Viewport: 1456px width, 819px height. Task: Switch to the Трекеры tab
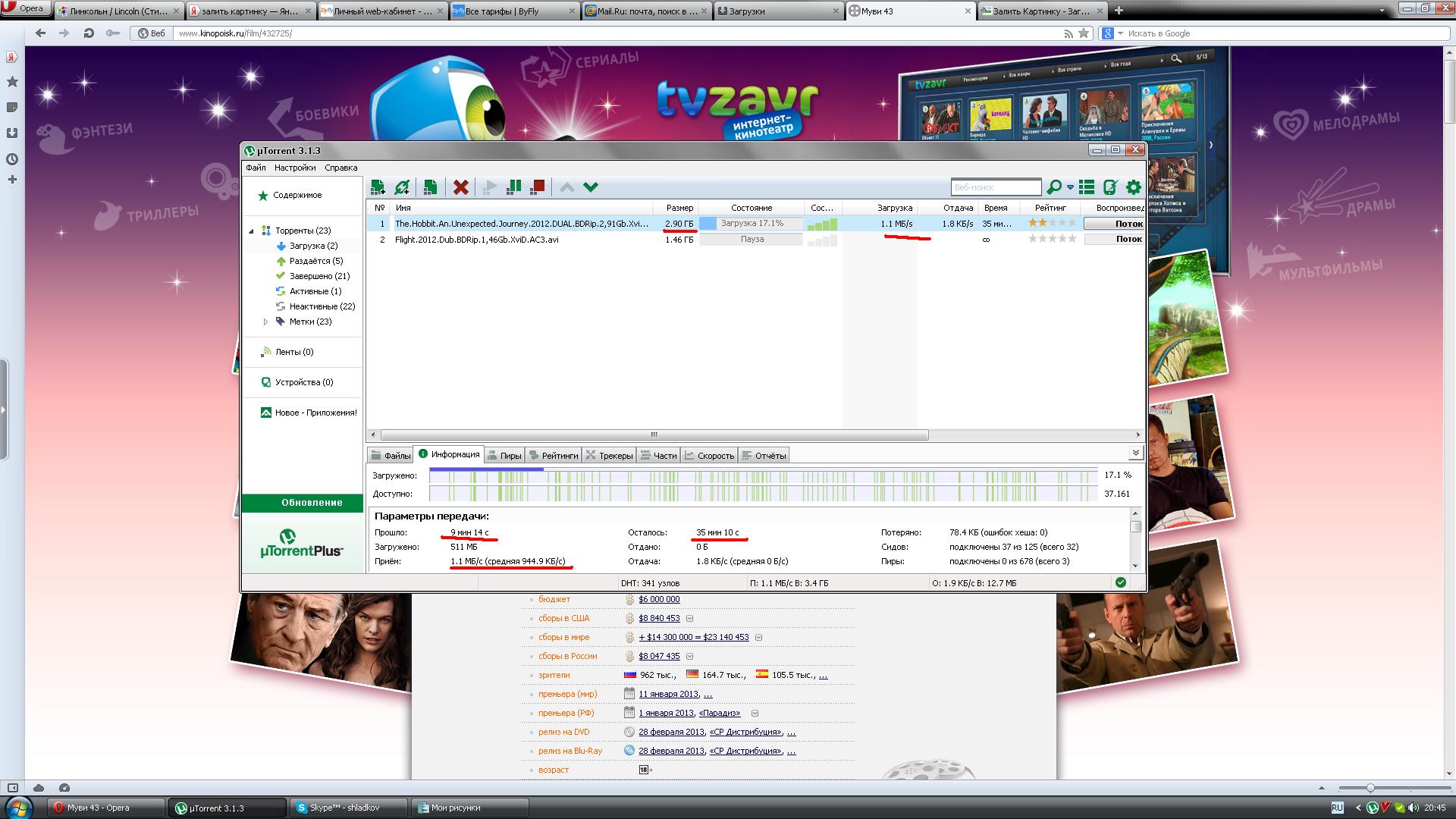(609, 455)
